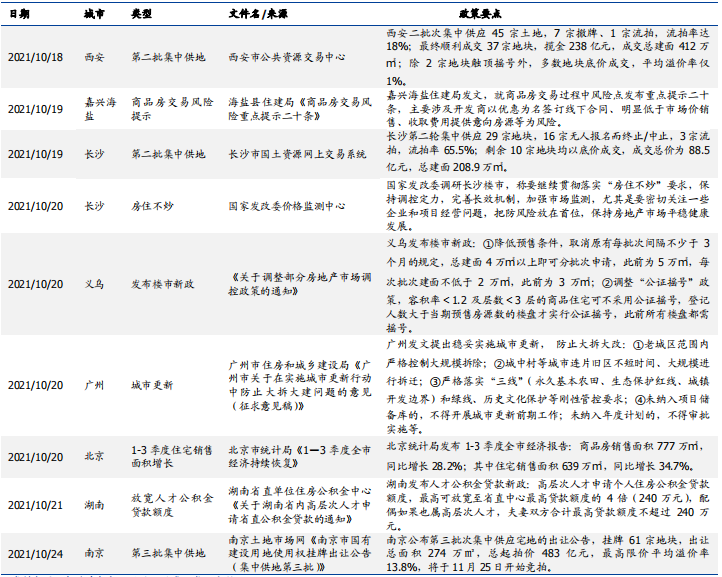Select the 类型 column header
The image size is (722, 577).
tap(142, 16)
